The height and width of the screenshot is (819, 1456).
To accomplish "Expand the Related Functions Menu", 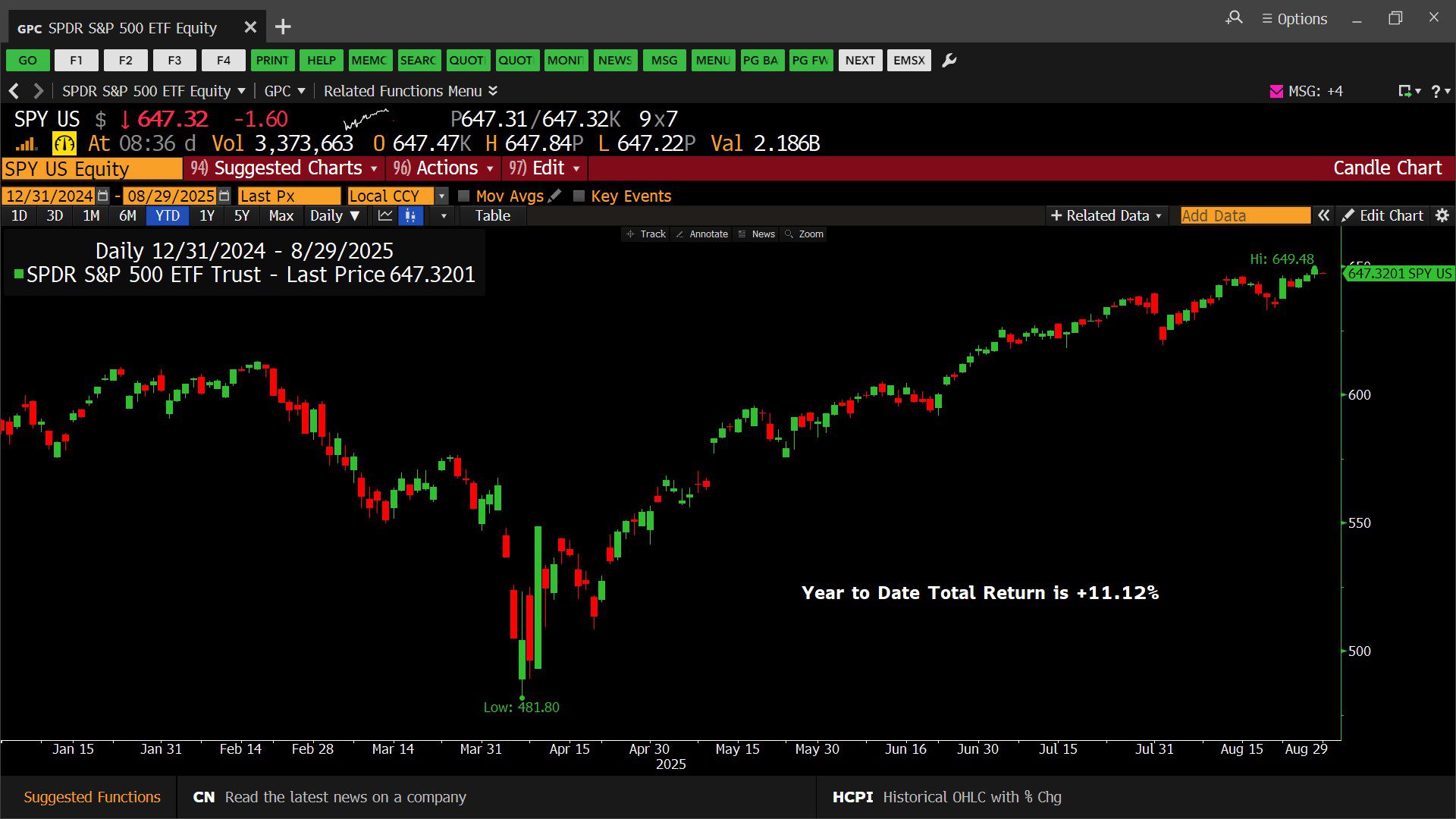I will (410, 91).
